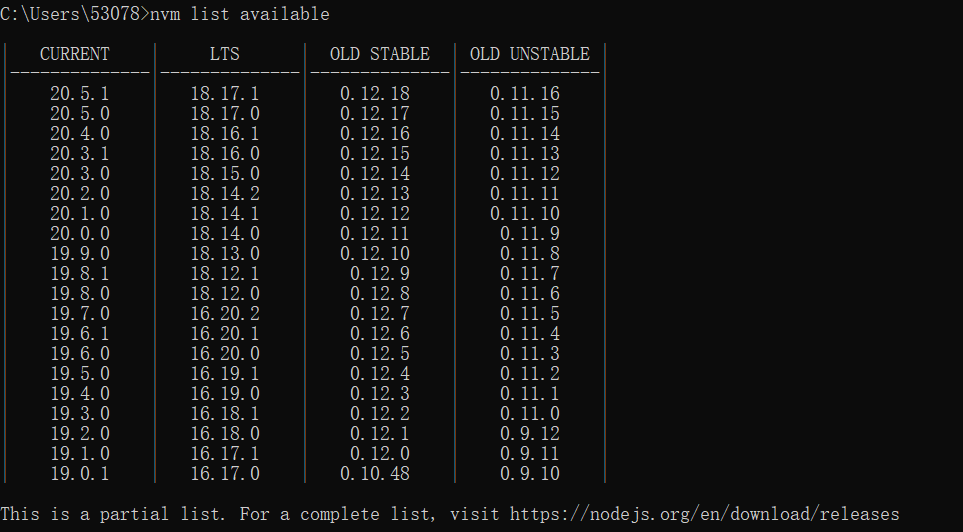Select LTS version 18.17.1
The height and width of the screenshot is (532, 963).
click(225, 94)
